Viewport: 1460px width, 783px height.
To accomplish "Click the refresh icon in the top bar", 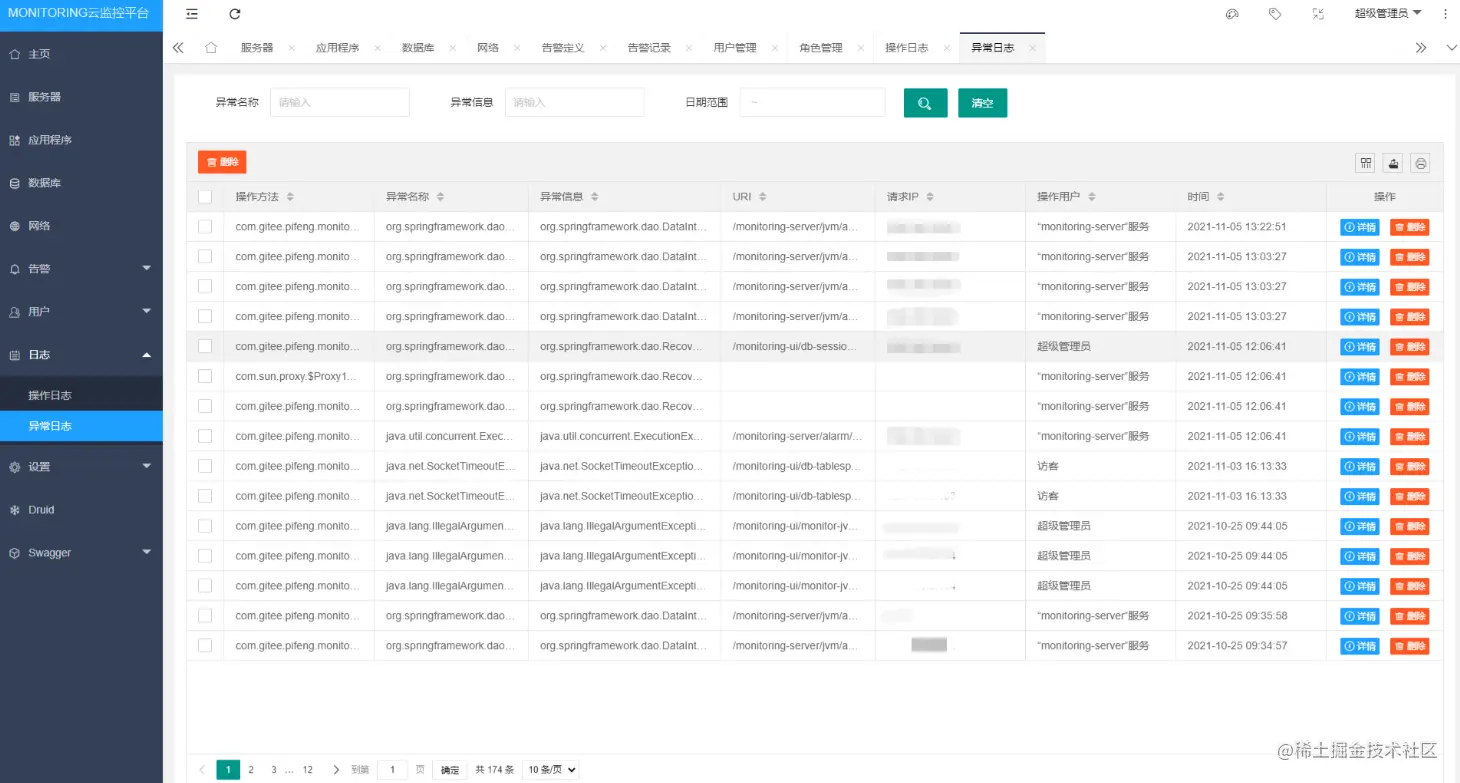I will point(235,14).
